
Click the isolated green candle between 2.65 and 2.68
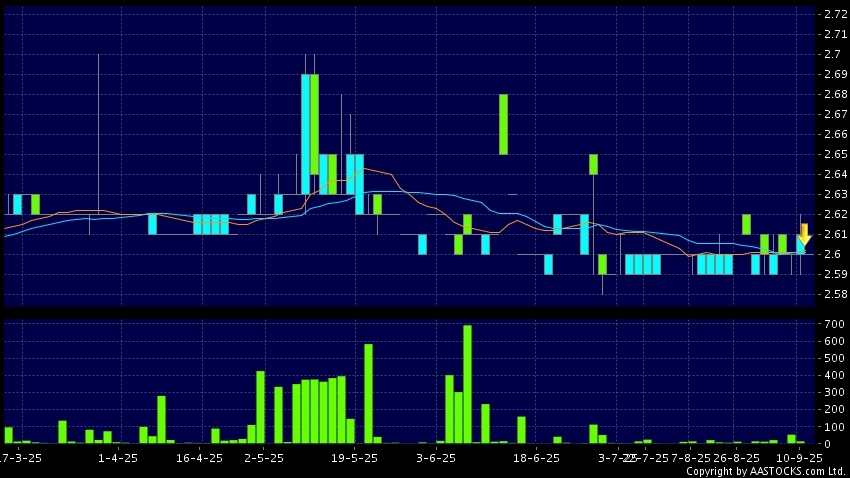tap(504, 124)
